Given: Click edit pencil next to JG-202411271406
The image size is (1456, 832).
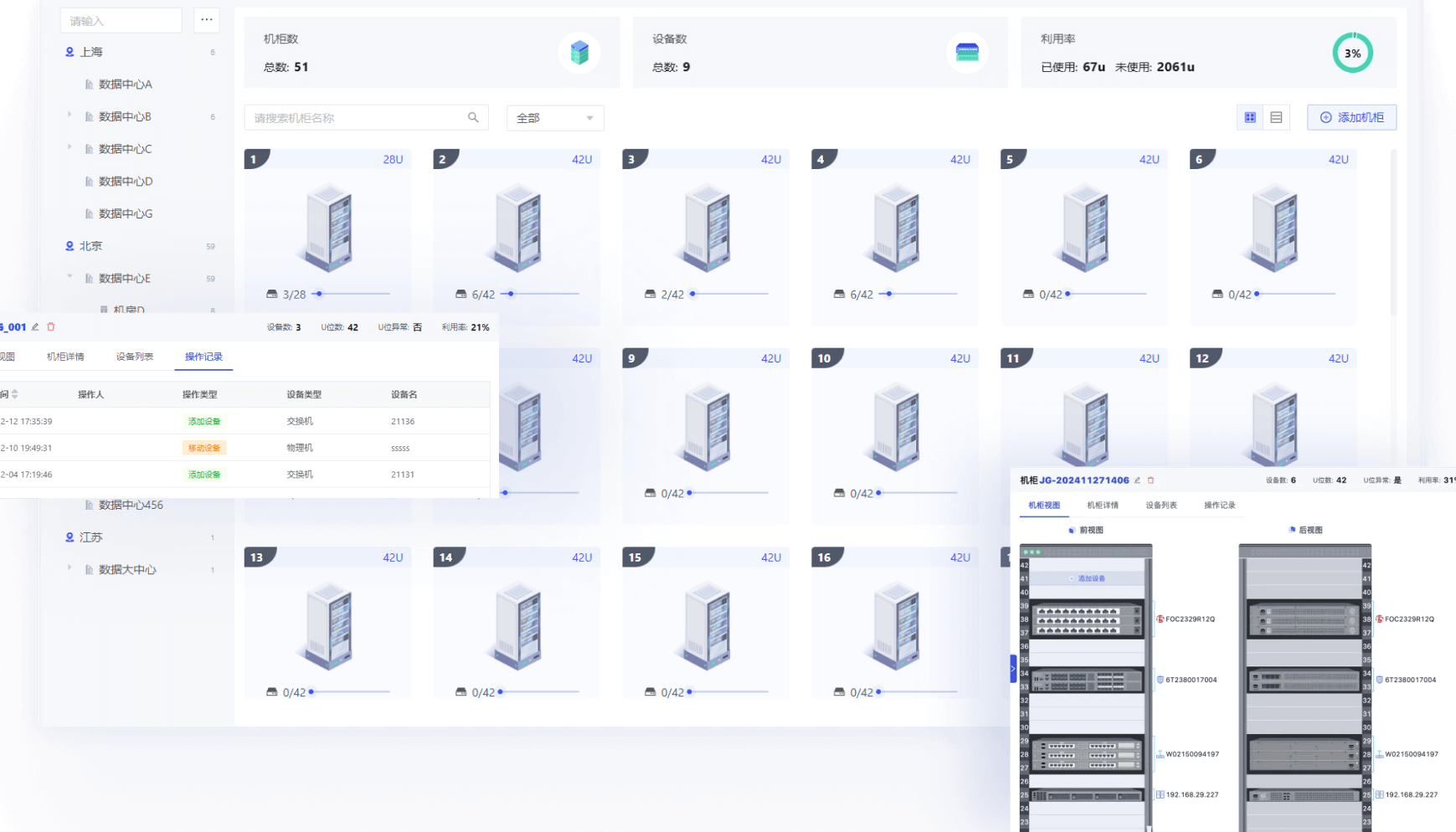Looking at the screenshot, I should [x=1137, y=480].
